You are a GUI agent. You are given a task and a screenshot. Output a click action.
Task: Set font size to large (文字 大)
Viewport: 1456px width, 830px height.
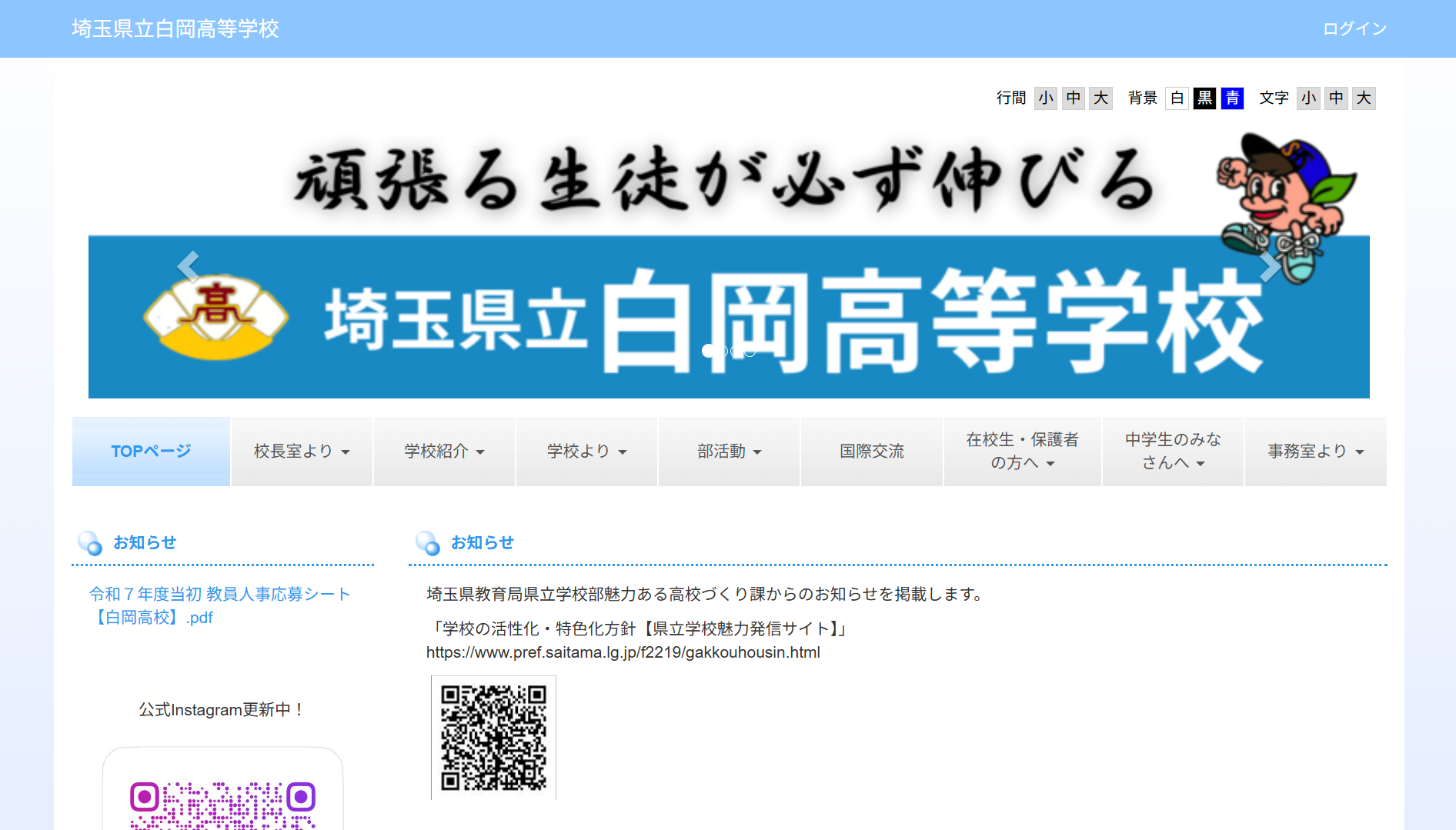pyautogui.click(x=1364, y=98)
